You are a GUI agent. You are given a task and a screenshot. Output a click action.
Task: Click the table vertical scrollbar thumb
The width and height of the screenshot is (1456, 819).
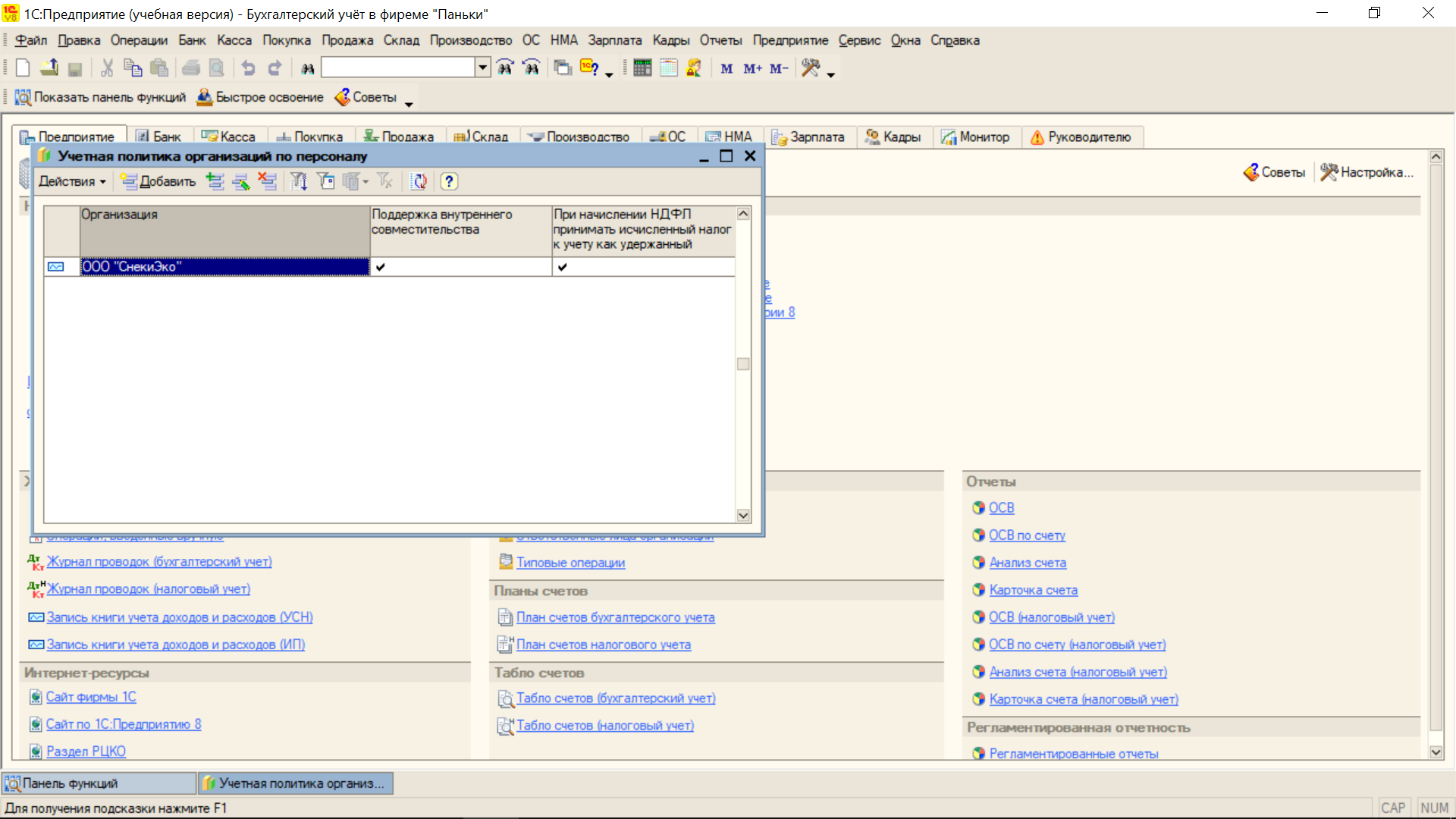(x=743, y=364)
